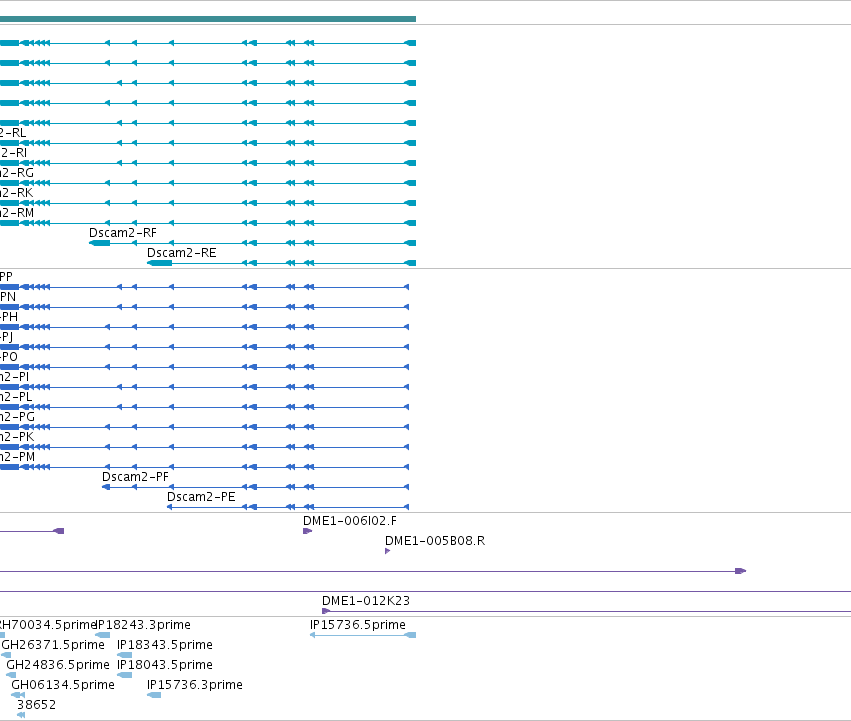
Task: Select the GH26371.5prime label
Action: tap(53, 645)
